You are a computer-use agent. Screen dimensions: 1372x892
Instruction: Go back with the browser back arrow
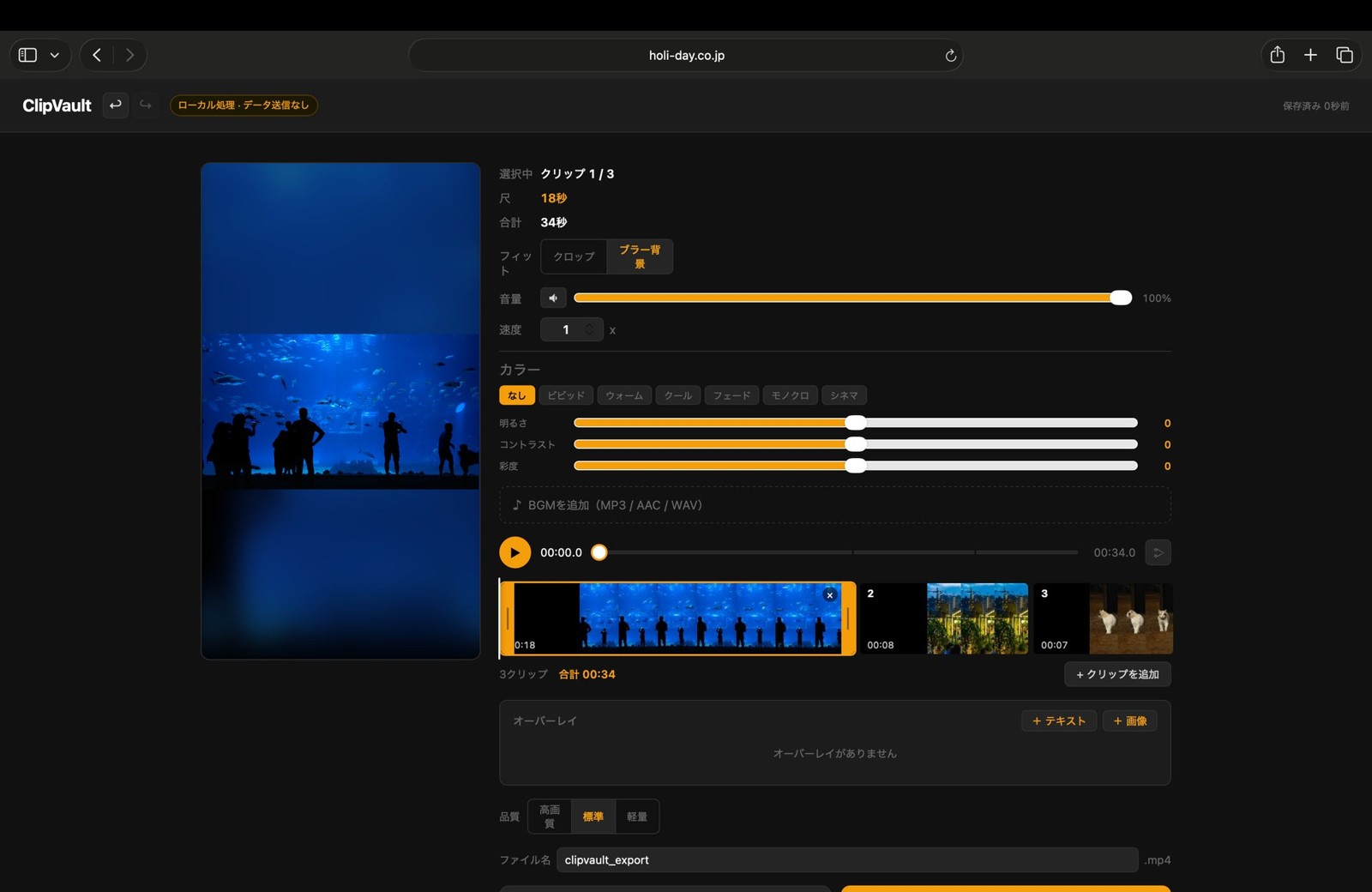[97, 55]
